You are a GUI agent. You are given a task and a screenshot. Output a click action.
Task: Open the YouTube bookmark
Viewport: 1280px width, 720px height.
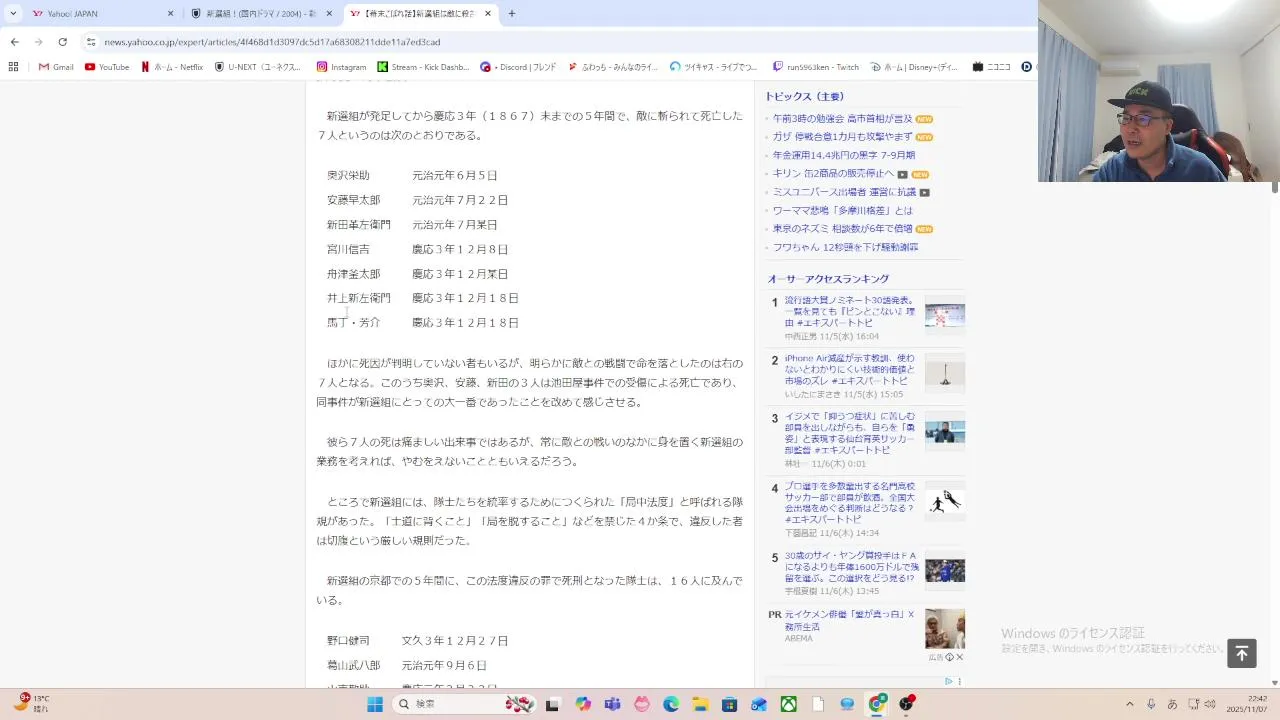[107, 67]
